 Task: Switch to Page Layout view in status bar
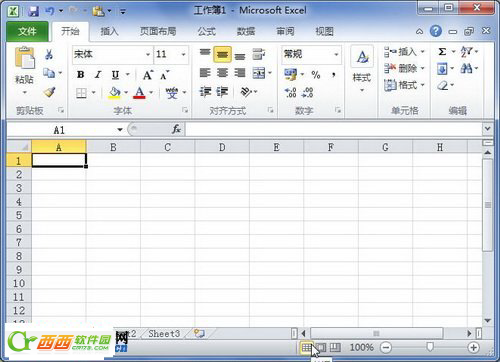[321, 348]
